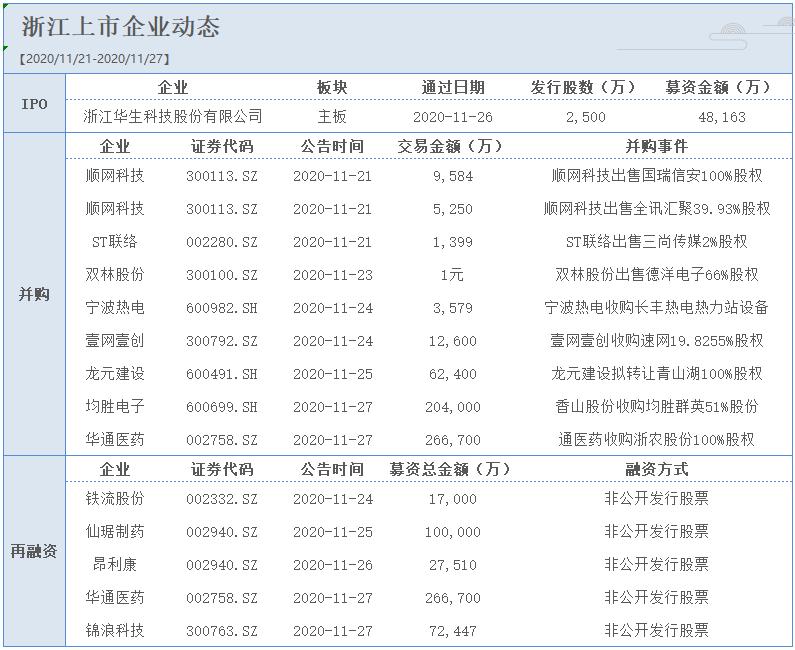Image resolution: width=795 pixels, height=650 pixels.
Task: Select the stock code 002332.SZ
Action: point(222,499)
